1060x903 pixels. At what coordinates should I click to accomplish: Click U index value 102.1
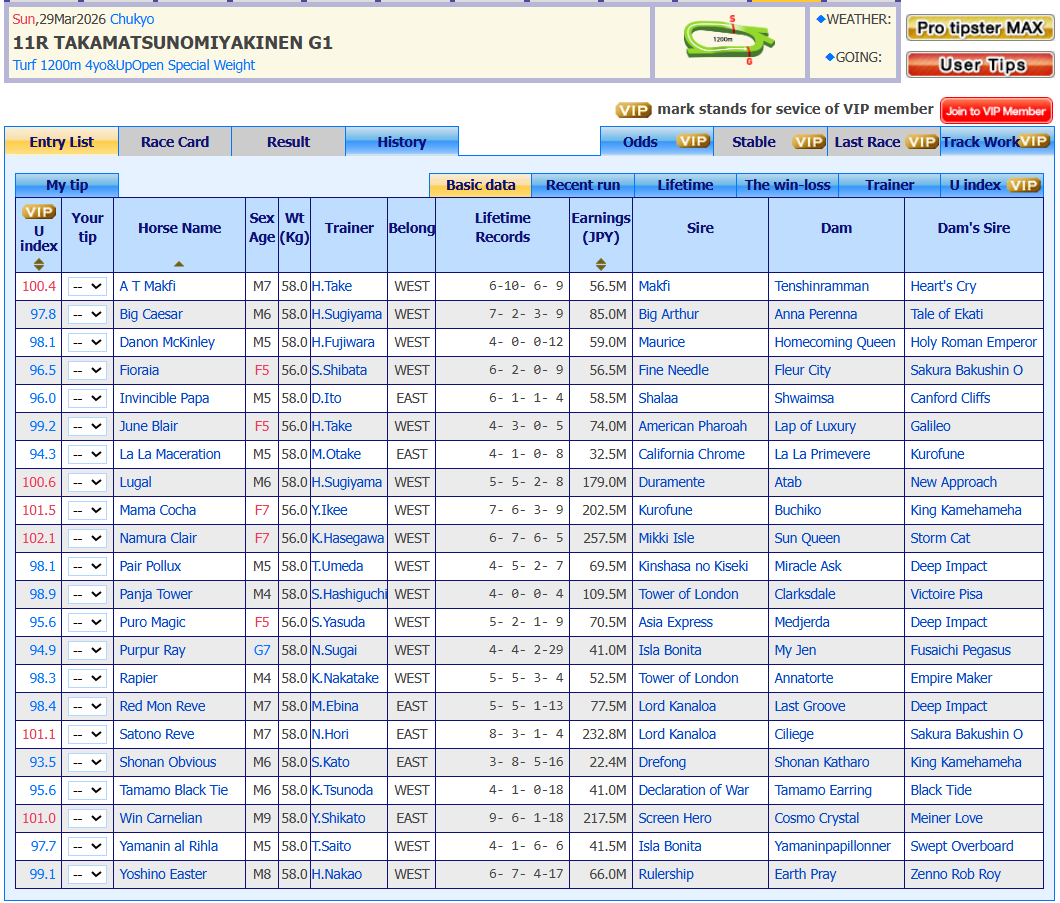click(x=39, y=539)
